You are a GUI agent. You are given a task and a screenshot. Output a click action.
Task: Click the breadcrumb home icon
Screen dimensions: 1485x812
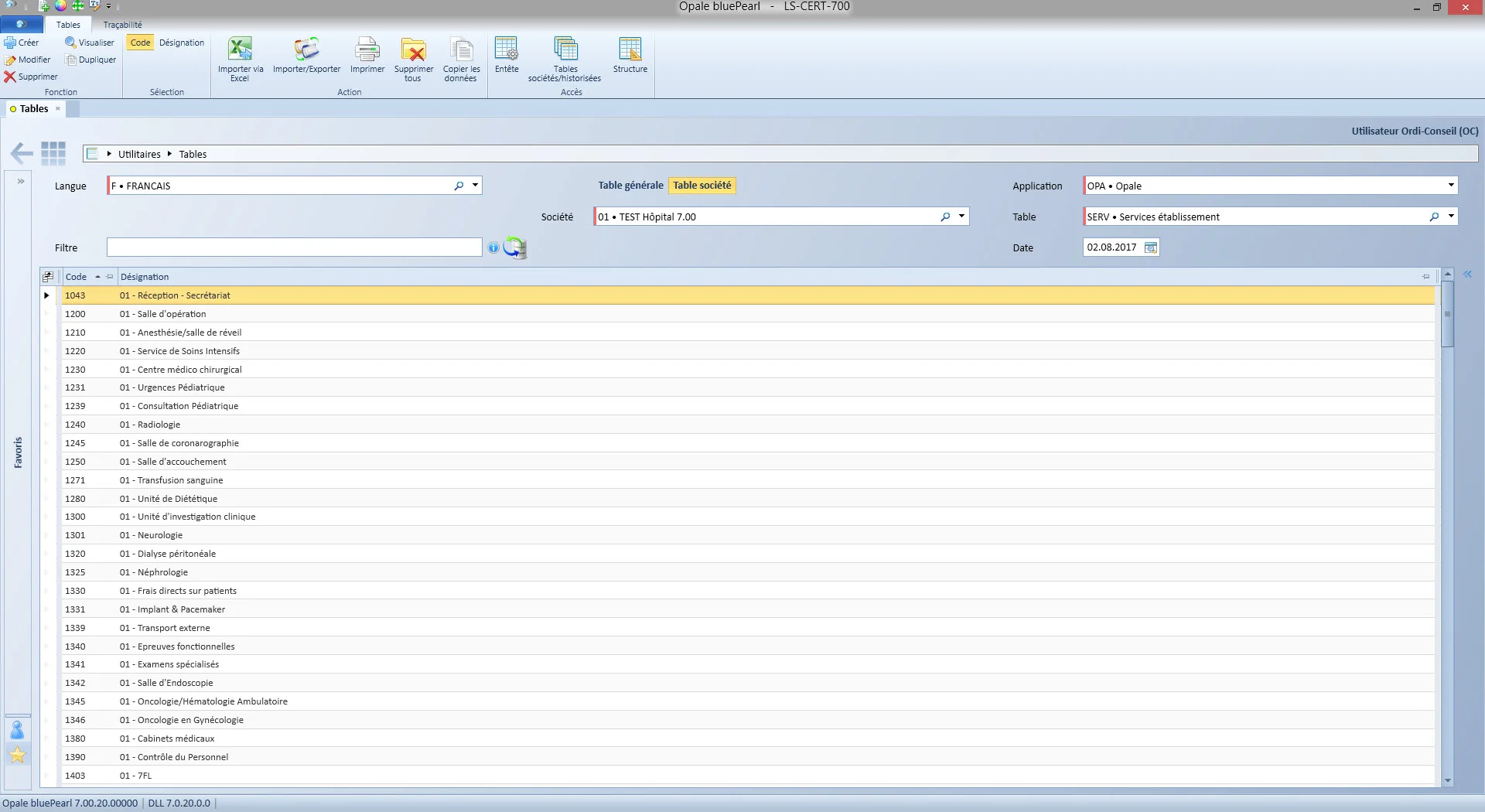(x=92, y=154)
